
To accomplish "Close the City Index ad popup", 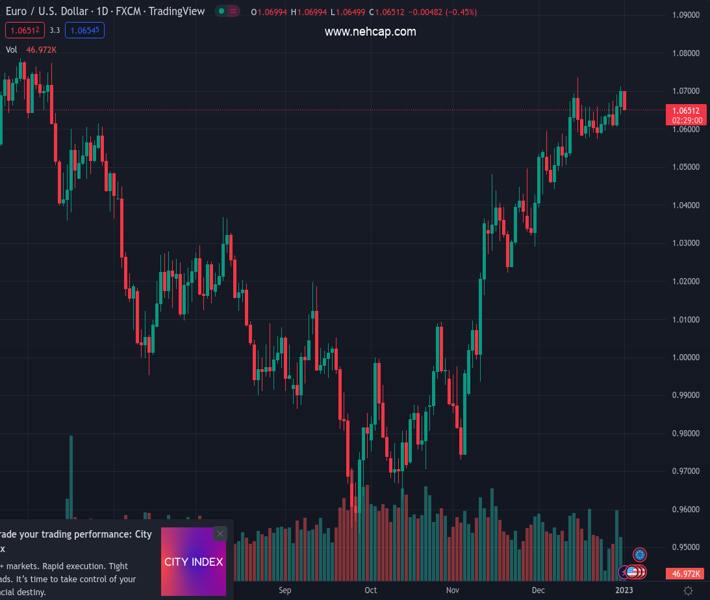I will 220,534.
